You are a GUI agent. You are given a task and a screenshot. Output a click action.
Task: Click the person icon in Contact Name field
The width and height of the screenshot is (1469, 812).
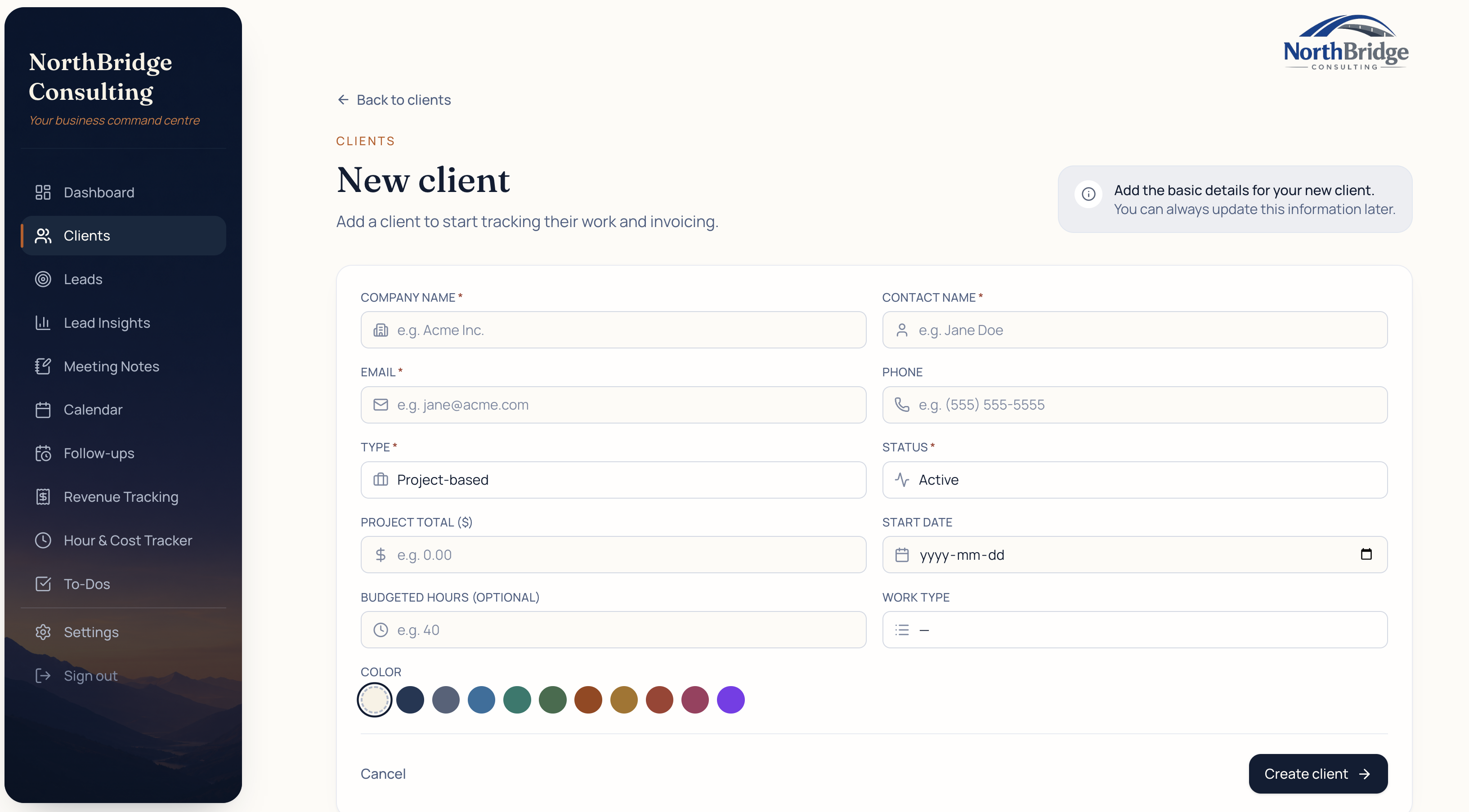pos(901,330)
